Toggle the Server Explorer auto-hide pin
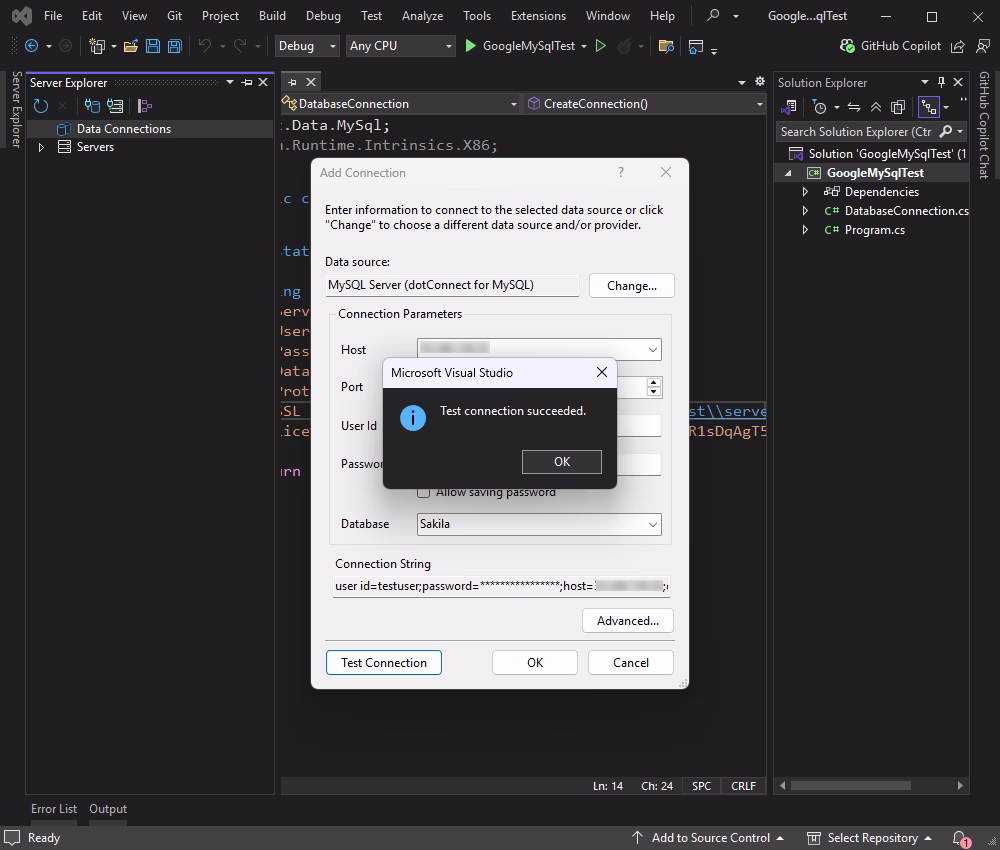 tap(247, 83)
